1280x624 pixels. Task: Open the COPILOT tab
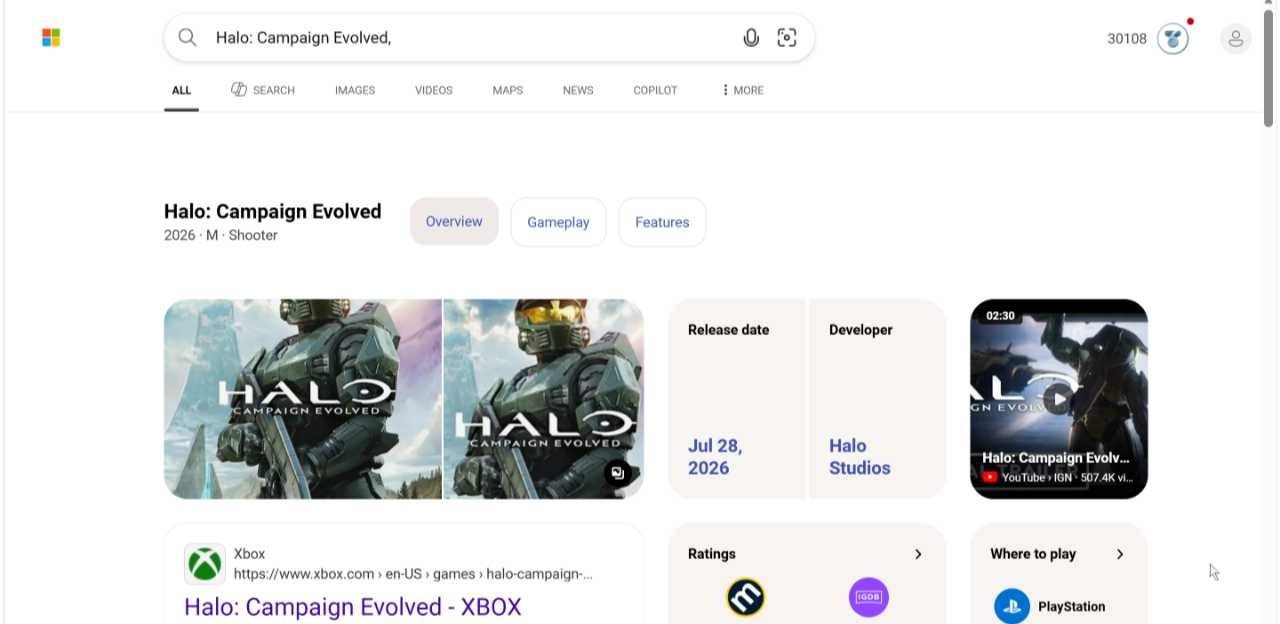tap(655, 90)
